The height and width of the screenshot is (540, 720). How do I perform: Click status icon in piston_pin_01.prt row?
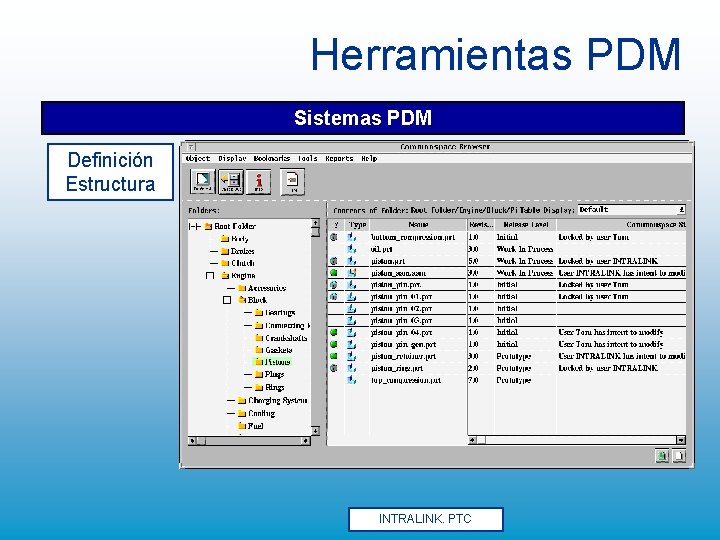[x=334, y=297]
